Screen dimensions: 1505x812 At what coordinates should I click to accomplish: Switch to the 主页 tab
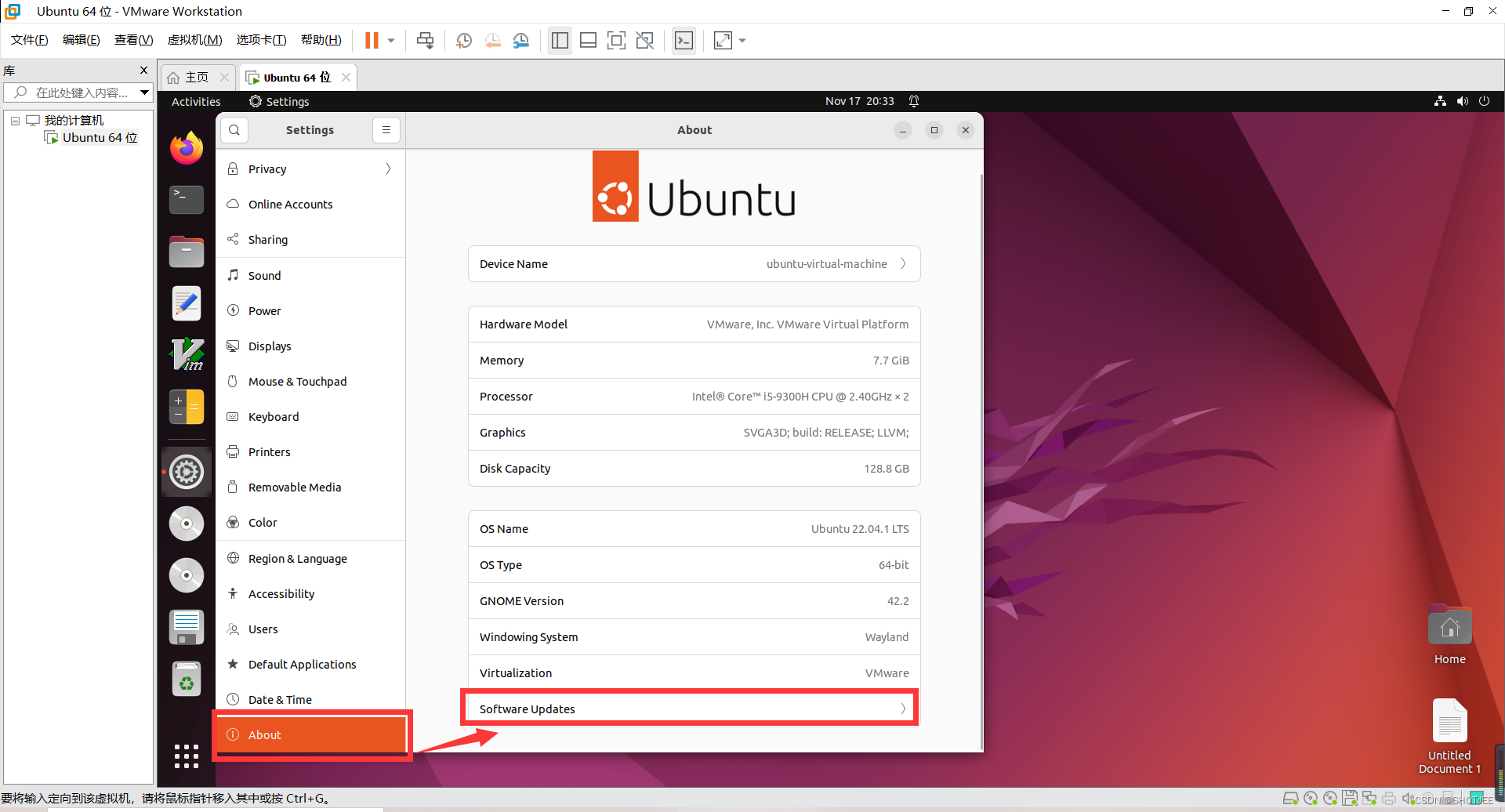pos(196,77)
